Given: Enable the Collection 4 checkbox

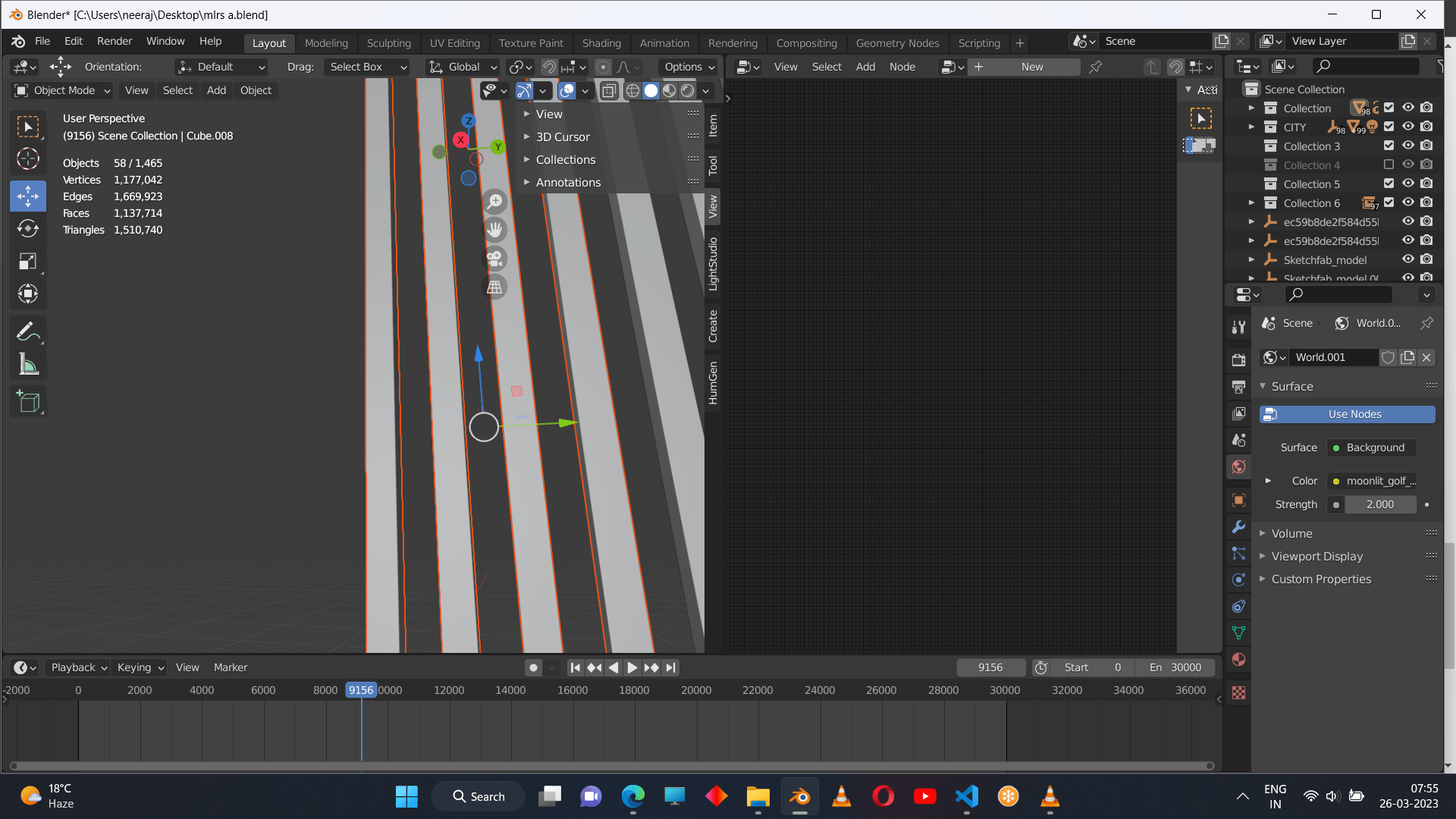Looking at the screenshot, I should coord(1390,165).
